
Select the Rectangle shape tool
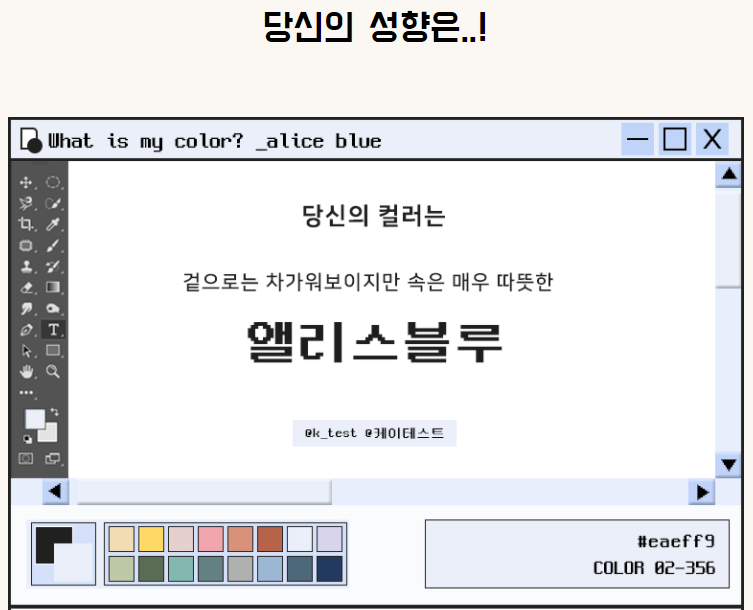(x=53, y=351)
